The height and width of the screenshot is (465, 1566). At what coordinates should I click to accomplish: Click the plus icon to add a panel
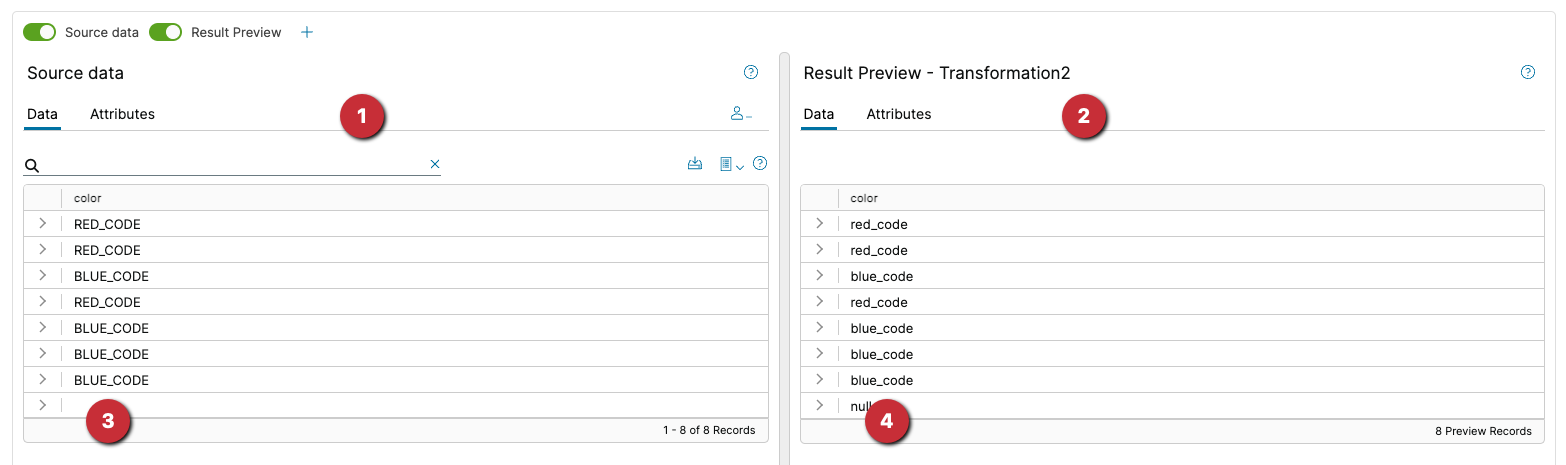pyautogui.click(x=307, y=32)
